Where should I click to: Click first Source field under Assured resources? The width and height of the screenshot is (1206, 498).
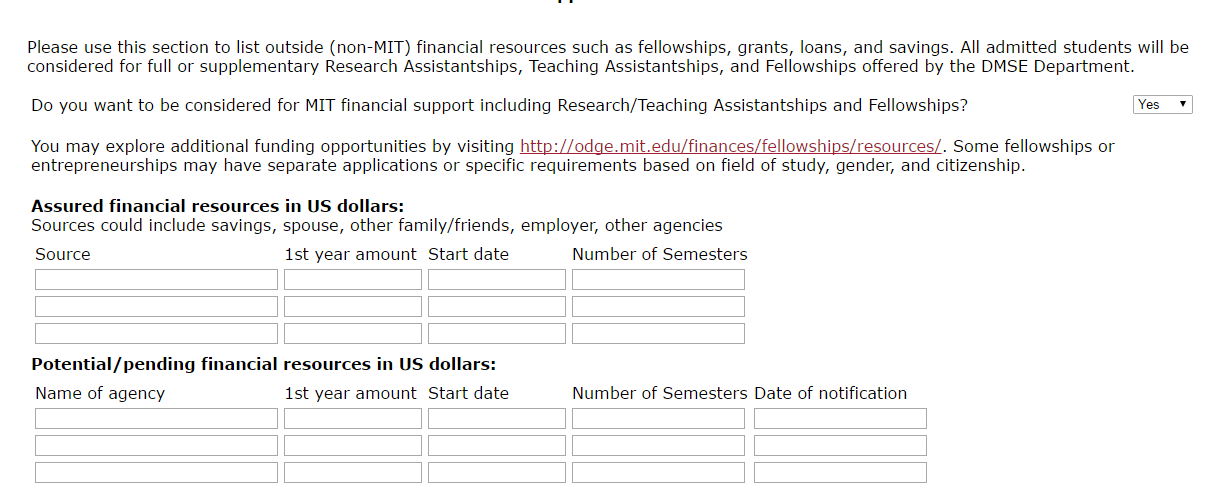[x=156, y=280]
